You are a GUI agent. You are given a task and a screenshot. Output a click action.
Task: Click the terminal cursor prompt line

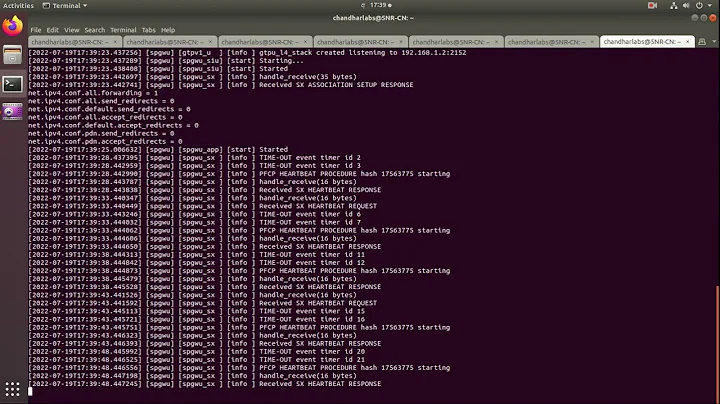point(30,392)
